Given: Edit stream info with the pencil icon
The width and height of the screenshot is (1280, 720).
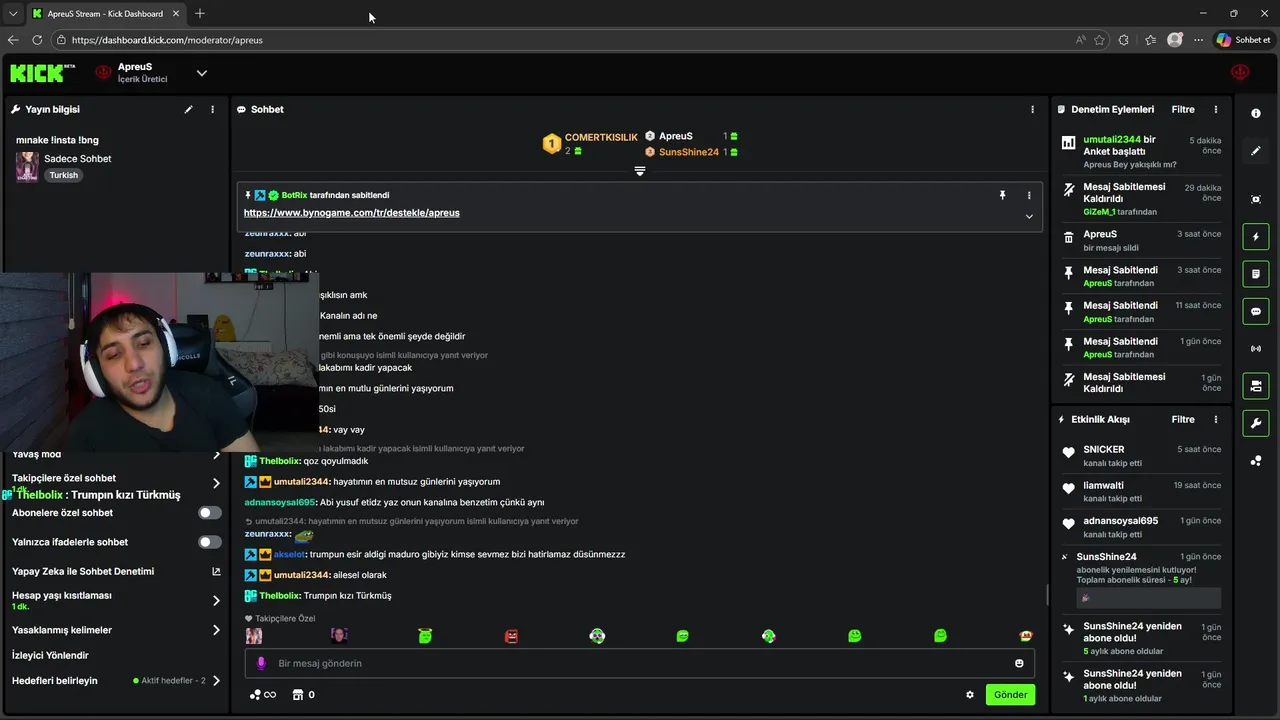Looking at the screenshot, I should coord(188,109).
